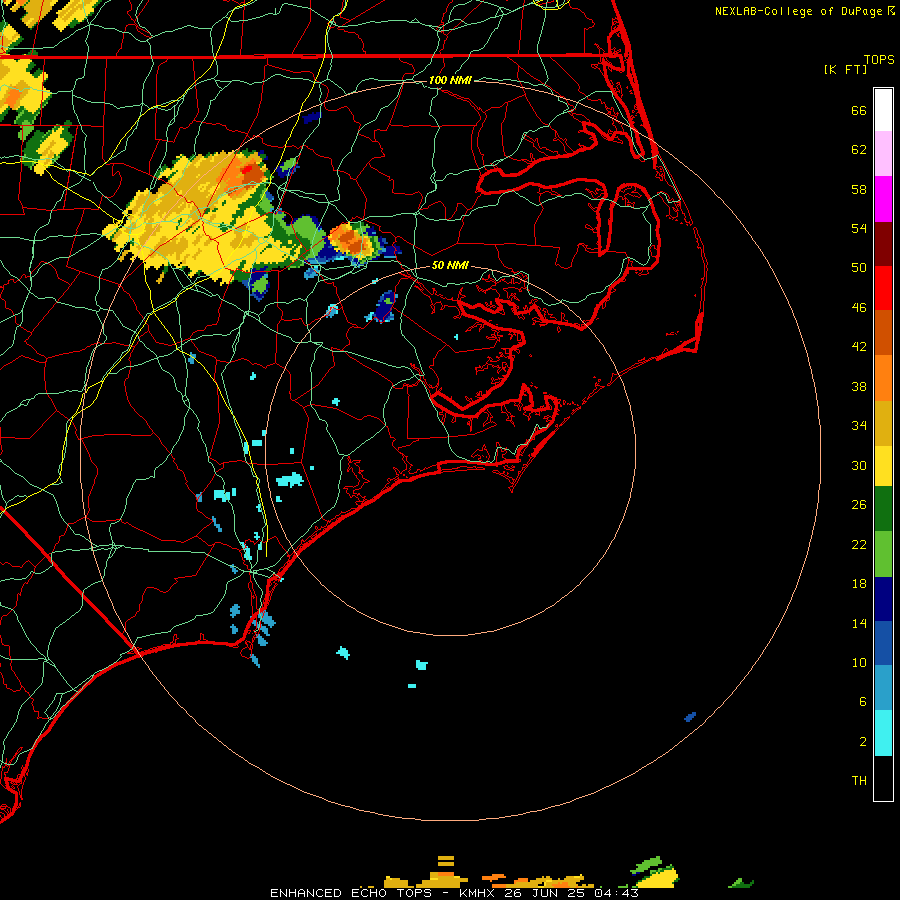The width and height of the screenshot is (900, 900).
Task: Click the magenta legend swatch
Action: (x=883, y=199)
